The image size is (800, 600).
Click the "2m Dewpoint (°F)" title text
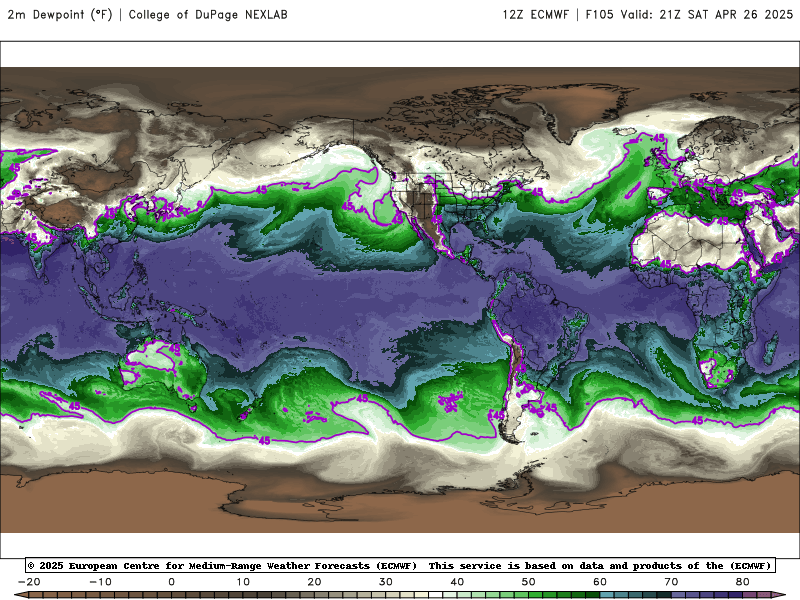(x=60, y=15)
